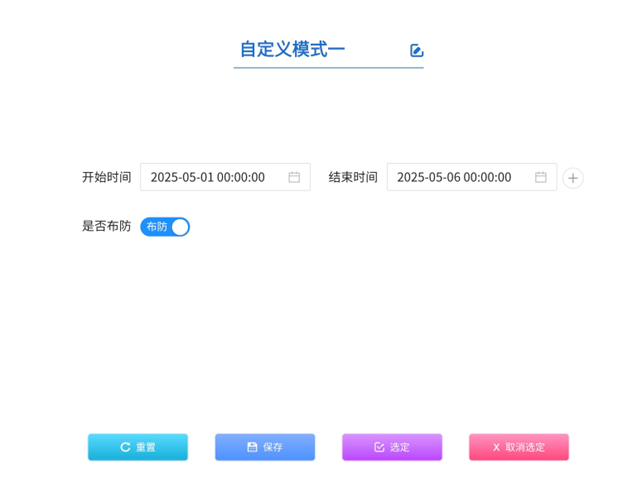Click the 结束时间 label
The height and width of the screenshot is (488, 623).
(x=353, y=177)
